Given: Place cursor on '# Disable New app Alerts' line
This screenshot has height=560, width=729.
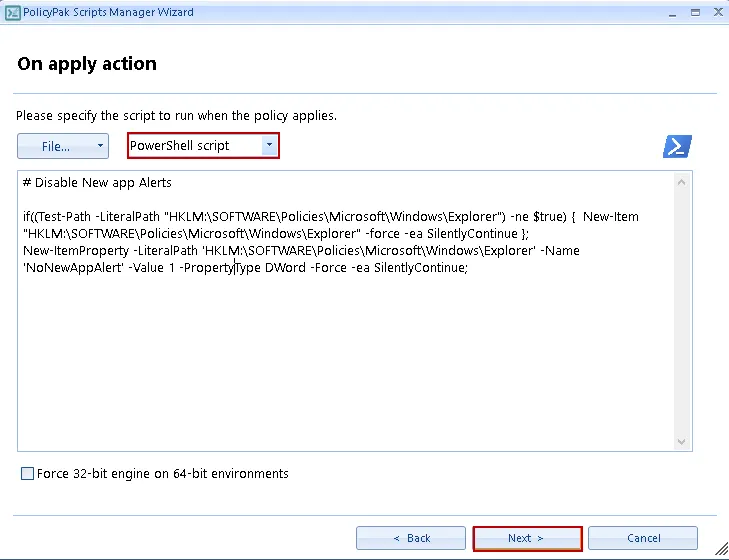Looking at the screenshot, I should (x=97, y=183).
